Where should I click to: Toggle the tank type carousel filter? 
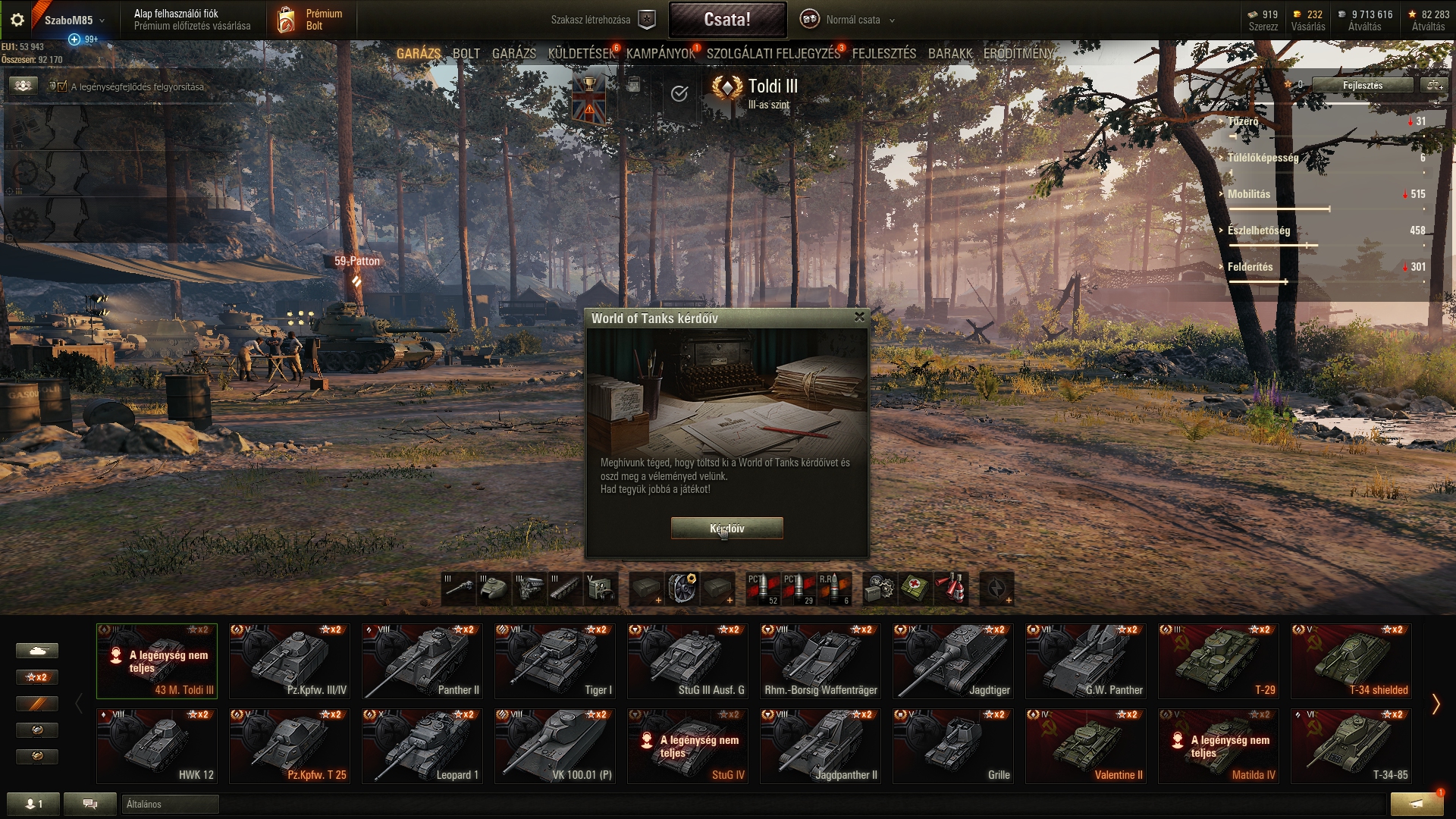pos(37,651)
